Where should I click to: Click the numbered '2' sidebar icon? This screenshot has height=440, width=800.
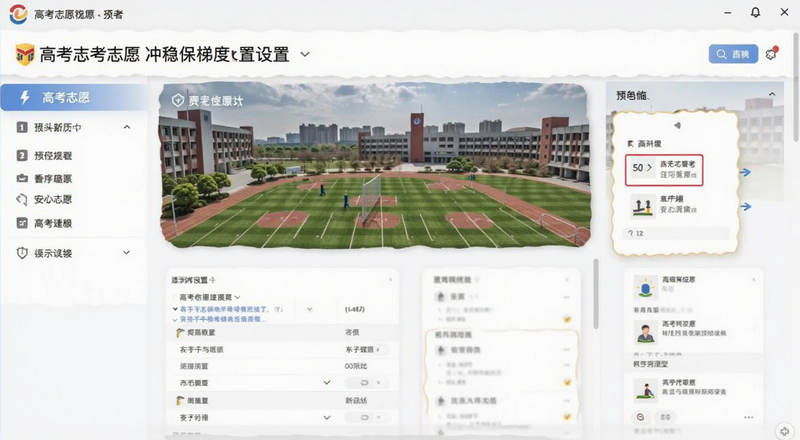point(22,155)
